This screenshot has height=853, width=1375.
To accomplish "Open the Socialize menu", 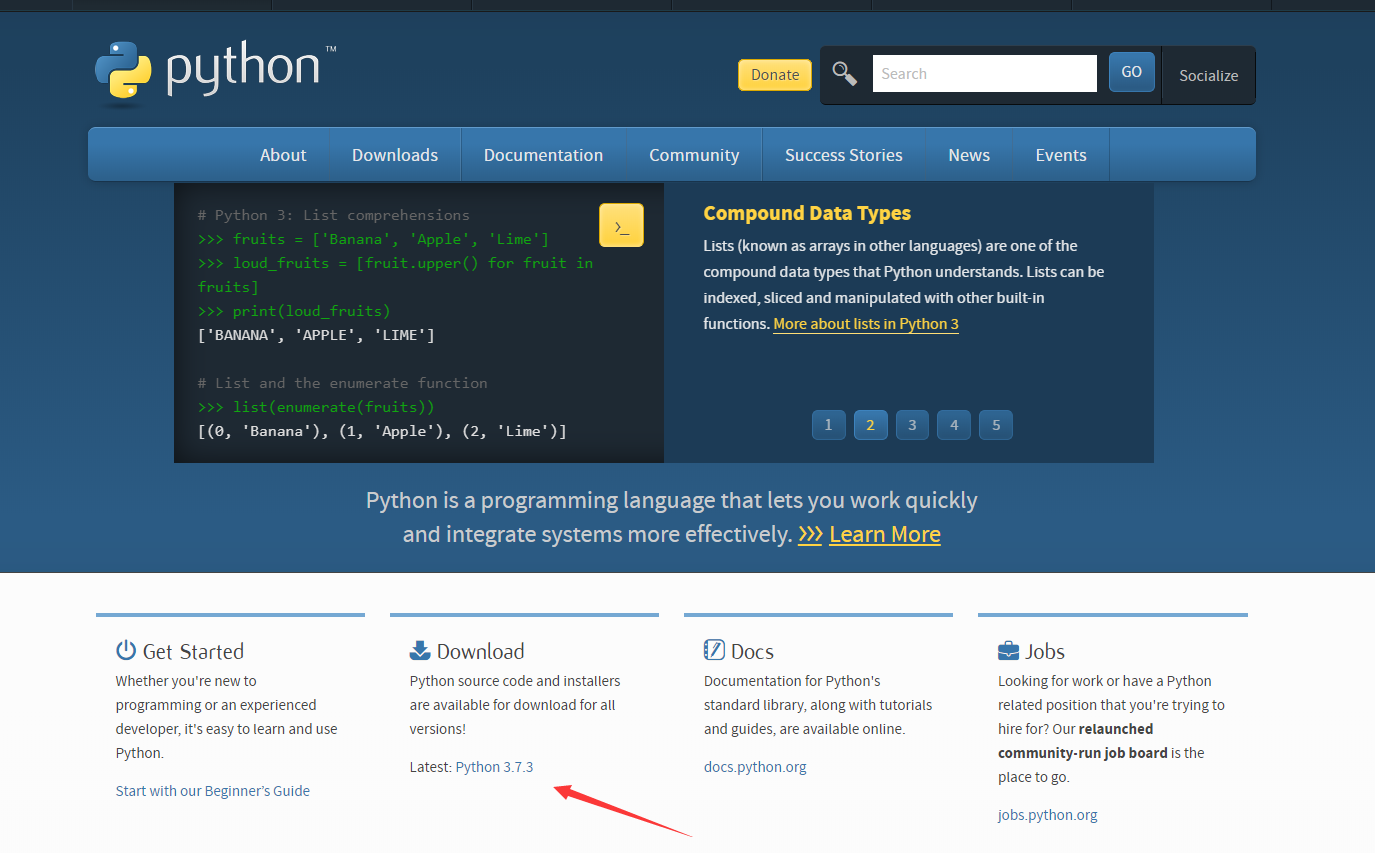I will point(1208,76).
